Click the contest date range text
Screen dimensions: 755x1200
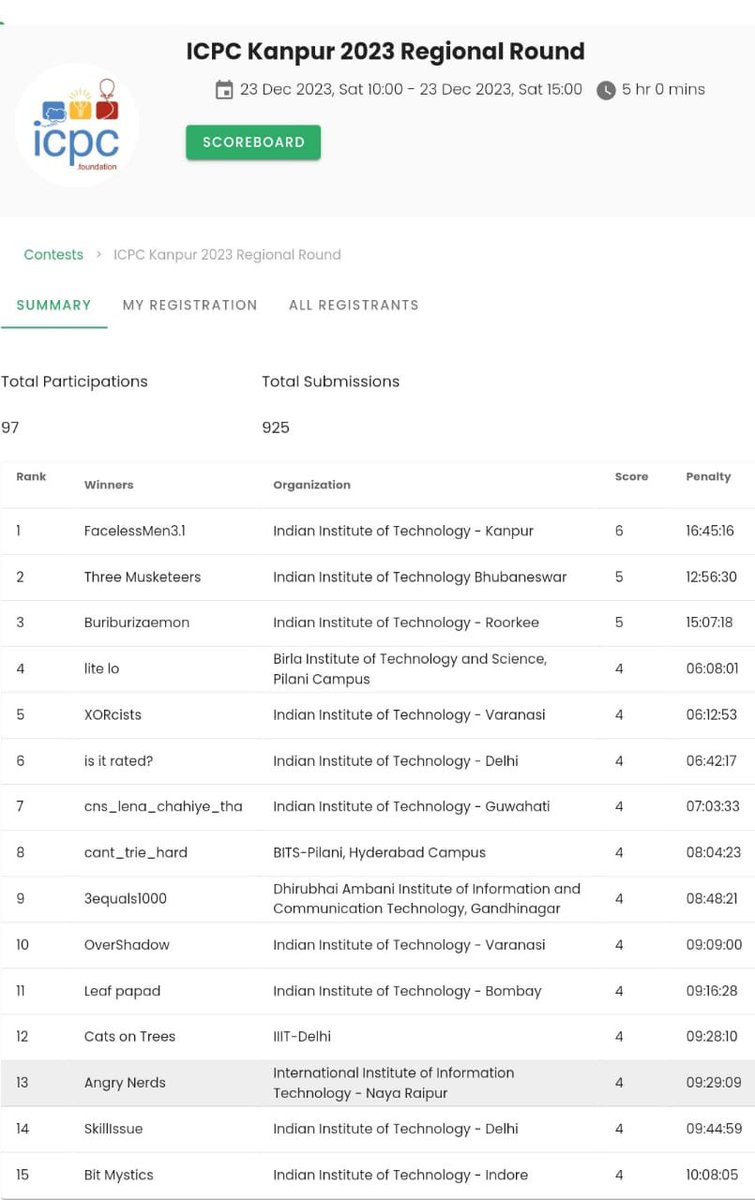tap(411, 89)
